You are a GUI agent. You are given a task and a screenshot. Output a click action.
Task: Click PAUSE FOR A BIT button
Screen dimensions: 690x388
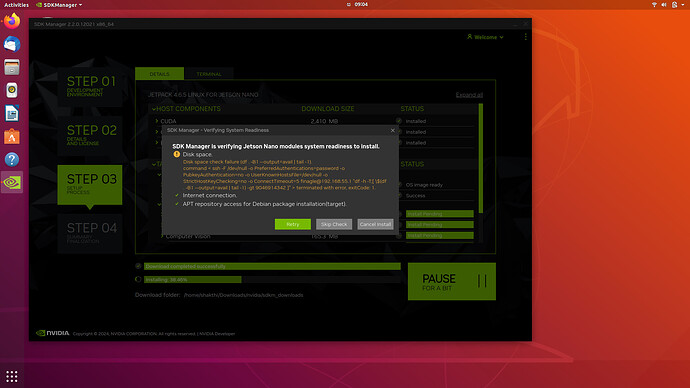tap(451, 282)
